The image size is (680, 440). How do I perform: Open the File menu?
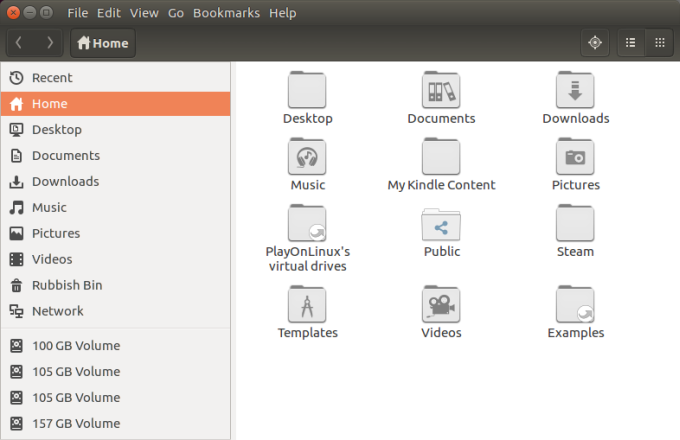click(78, 13)
